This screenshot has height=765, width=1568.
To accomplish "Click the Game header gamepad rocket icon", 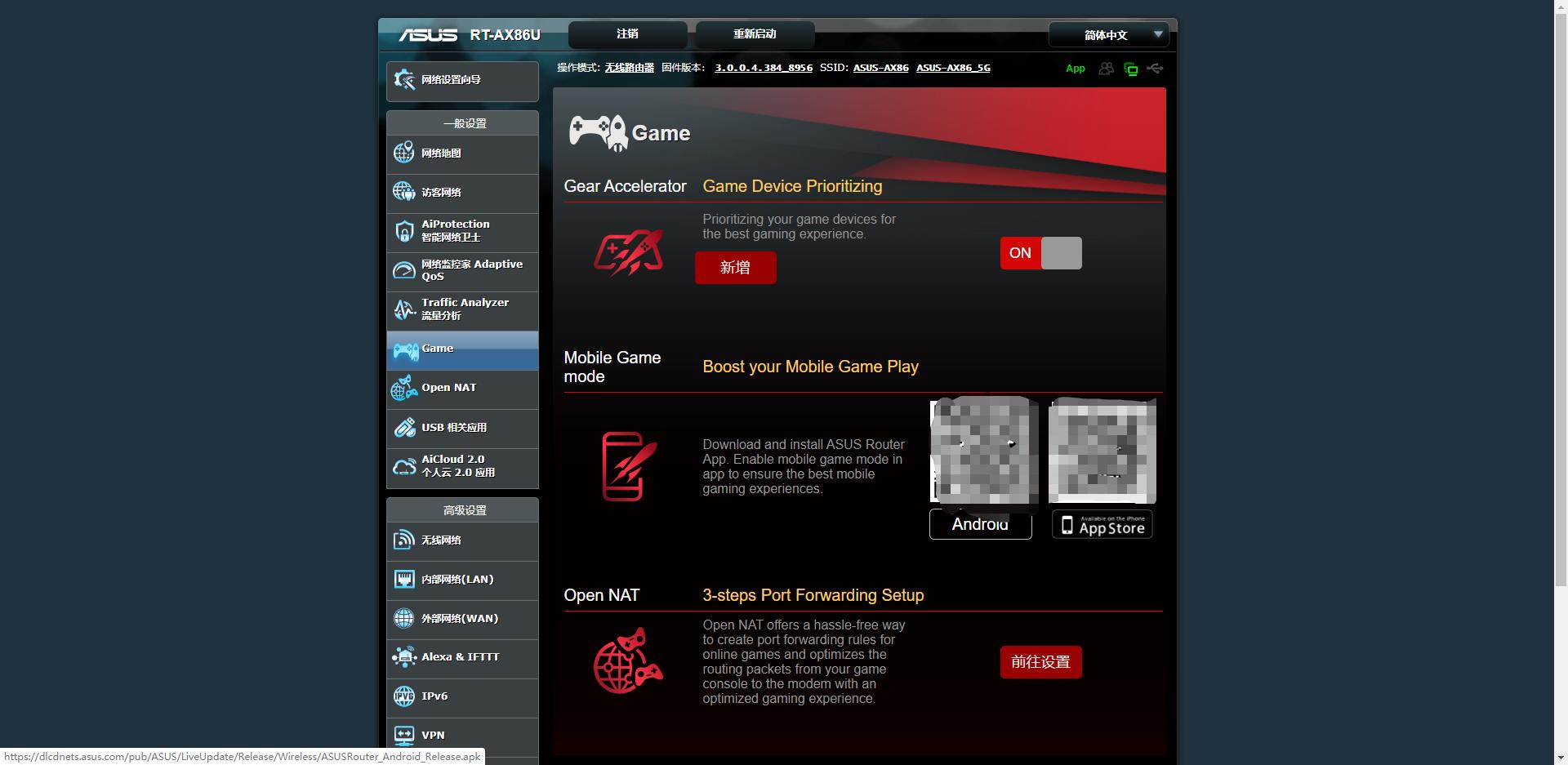I will click(598, 132).
